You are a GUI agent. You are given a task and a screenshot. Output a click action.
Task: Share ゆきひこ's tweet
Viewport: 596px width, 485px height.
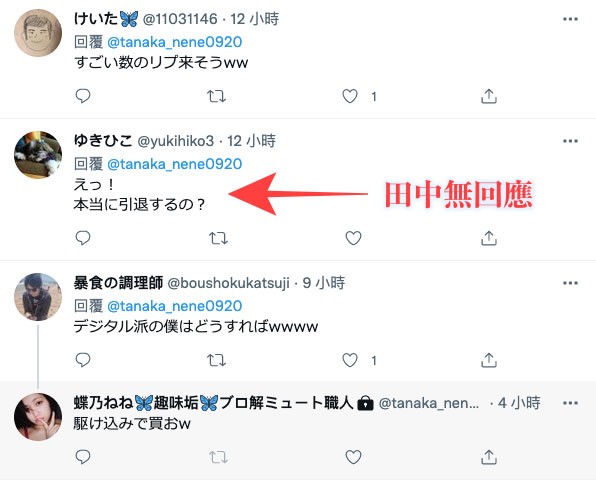tap(489, 238)
